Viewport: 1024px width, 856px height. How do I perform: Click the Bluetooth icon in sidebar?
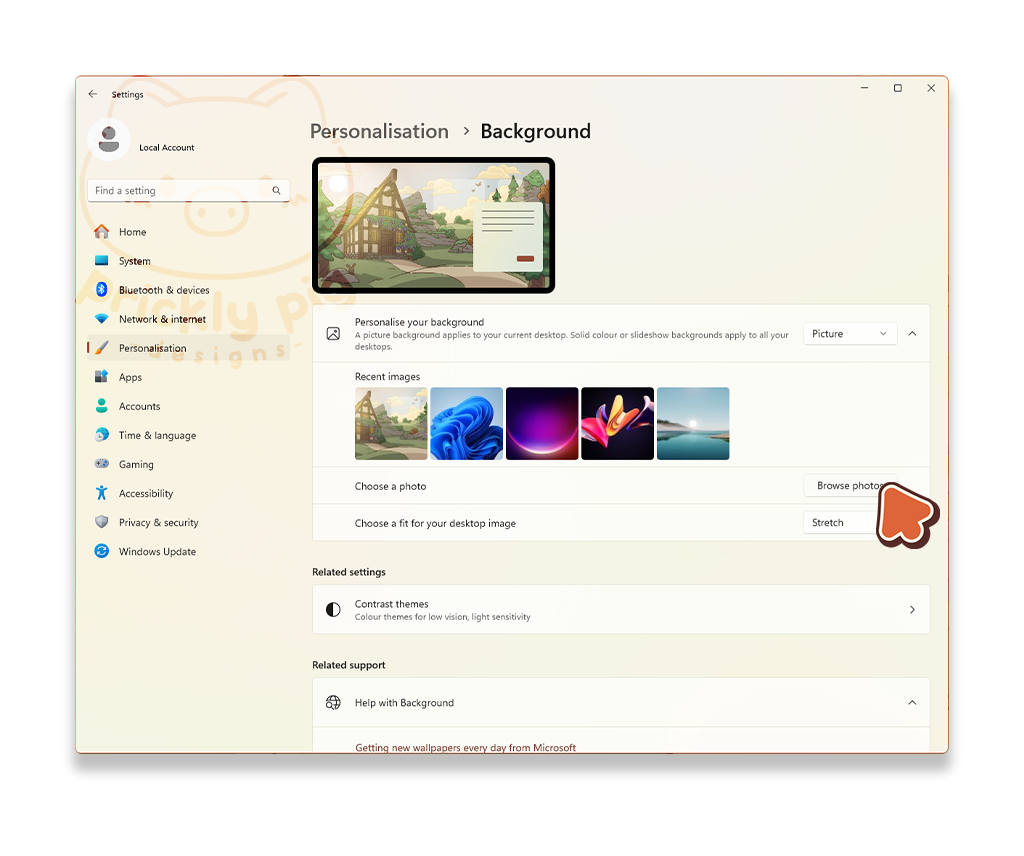point(101,289)
